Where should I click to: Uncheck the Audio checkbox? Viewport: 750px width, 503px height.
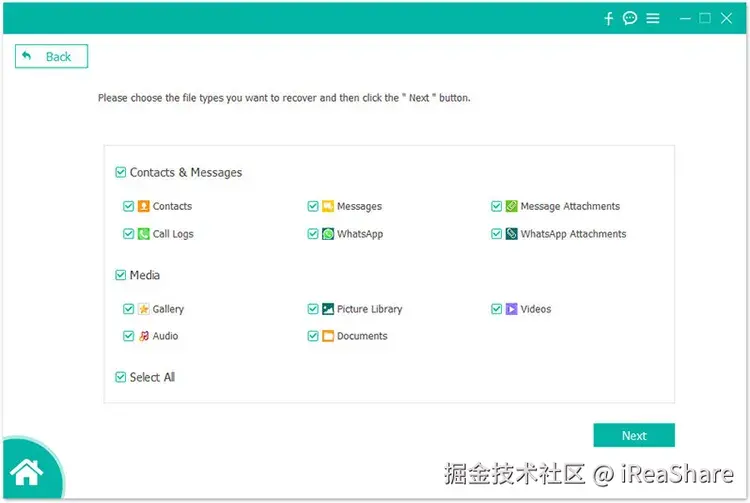128,336
